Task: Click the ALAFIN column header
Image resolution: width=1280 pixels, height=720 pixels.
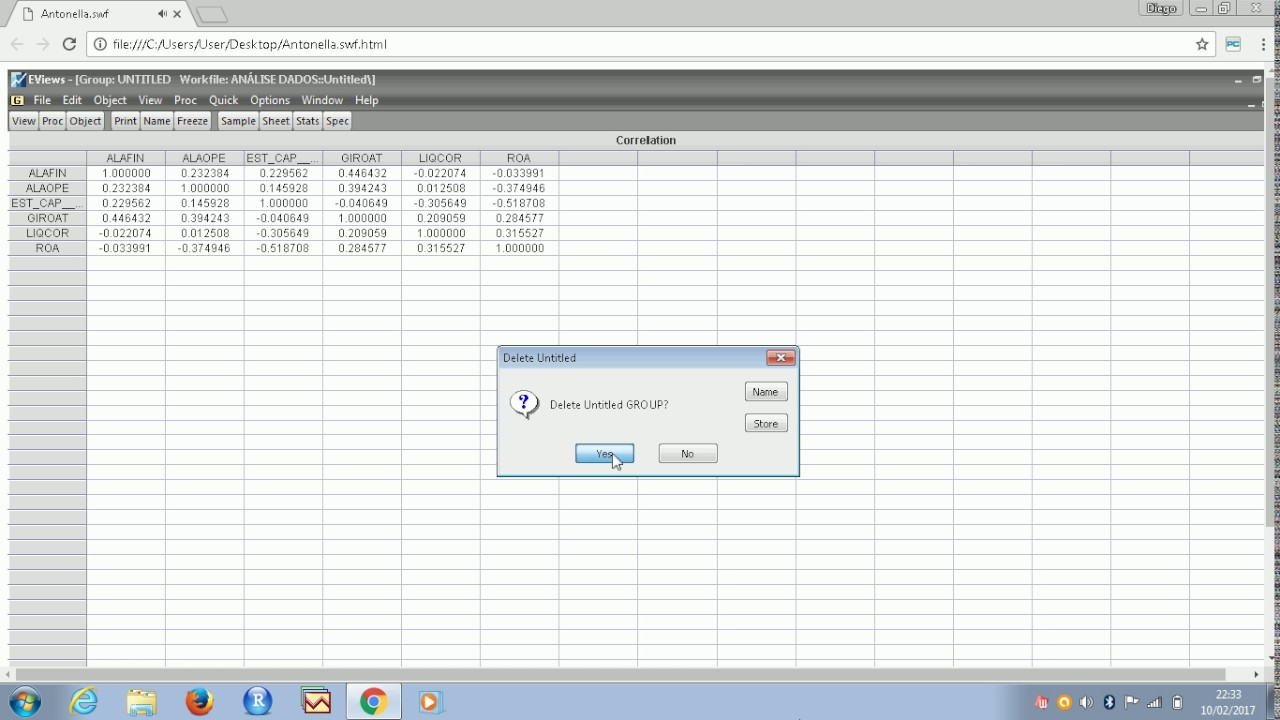Action: (x=125, y=158)
